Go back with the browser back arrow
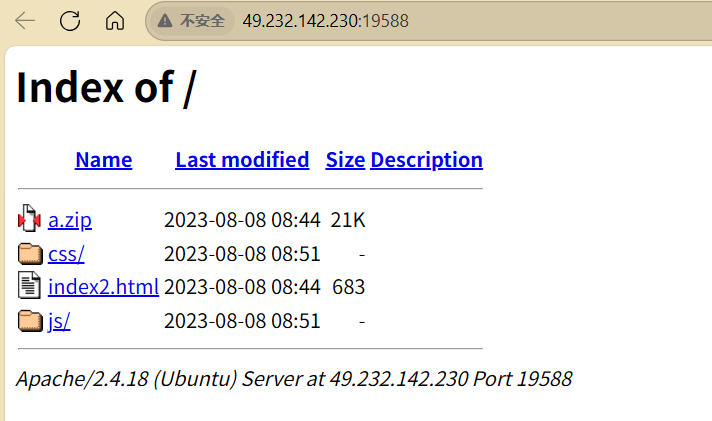Viewport: 712px width, 421px height. tap(25, 21)
